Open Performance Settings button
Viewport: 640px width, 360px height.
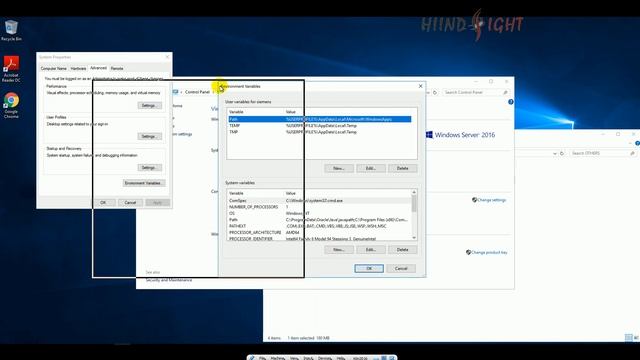[149, 105]
